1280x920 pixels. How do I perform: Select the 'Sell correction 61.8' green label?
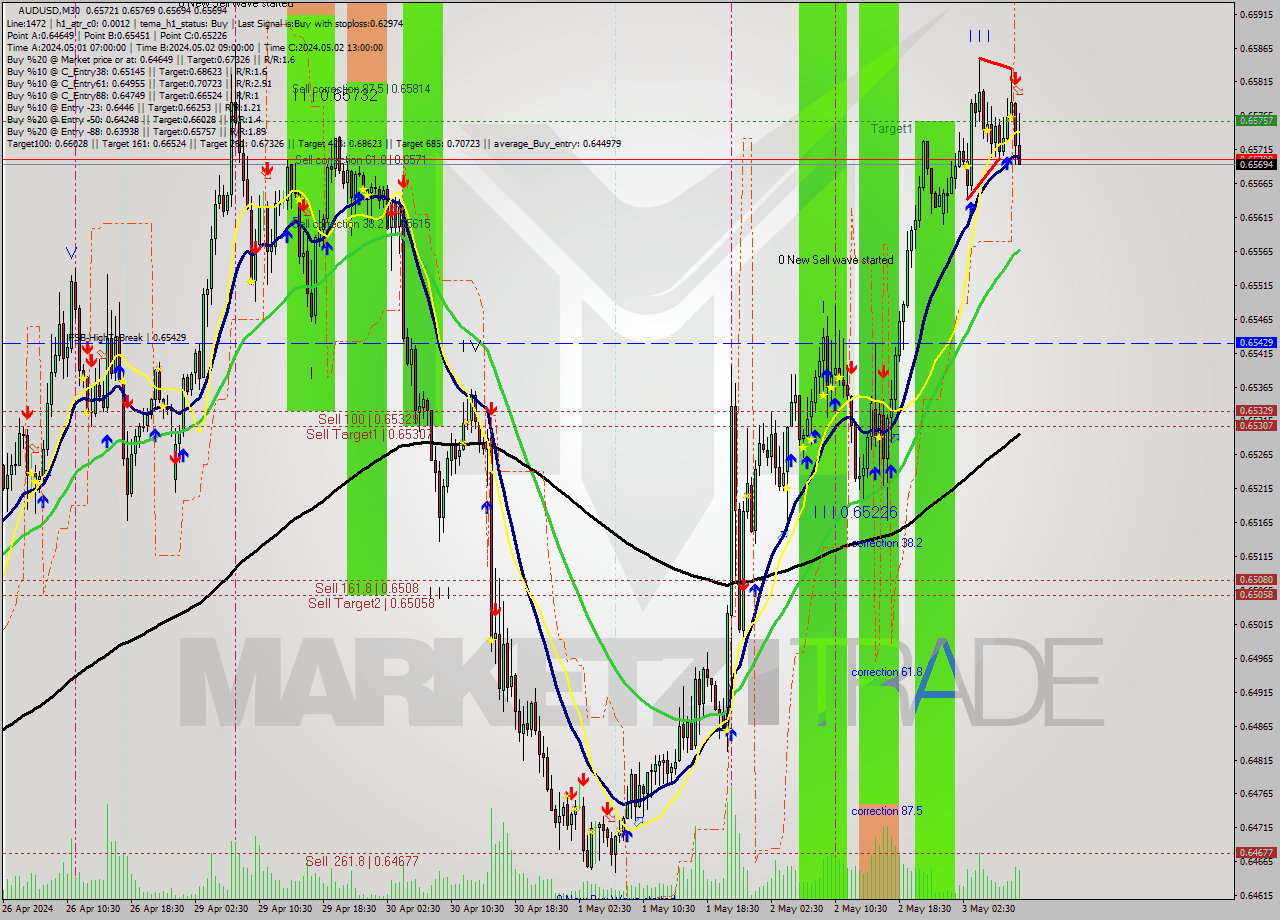361,160
